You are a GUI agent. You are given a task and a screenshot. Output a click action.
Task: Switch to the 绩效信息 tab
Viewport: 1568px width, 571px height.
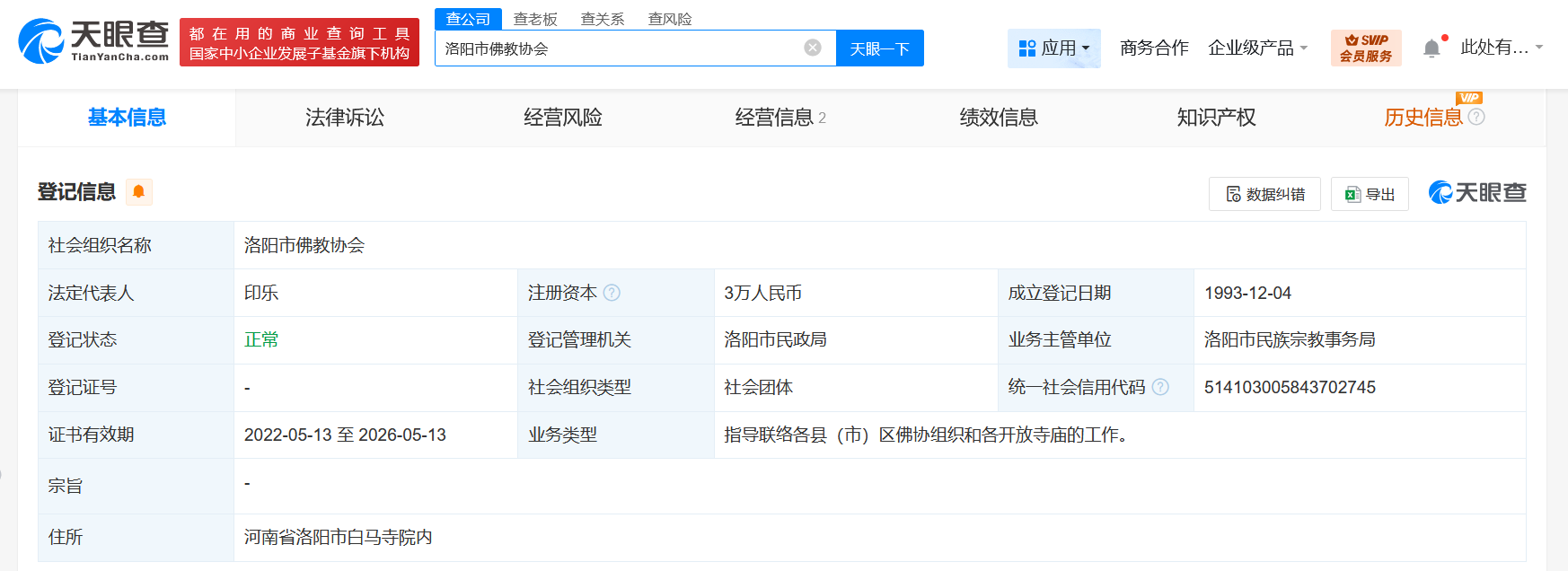click(x=999, y=118)
